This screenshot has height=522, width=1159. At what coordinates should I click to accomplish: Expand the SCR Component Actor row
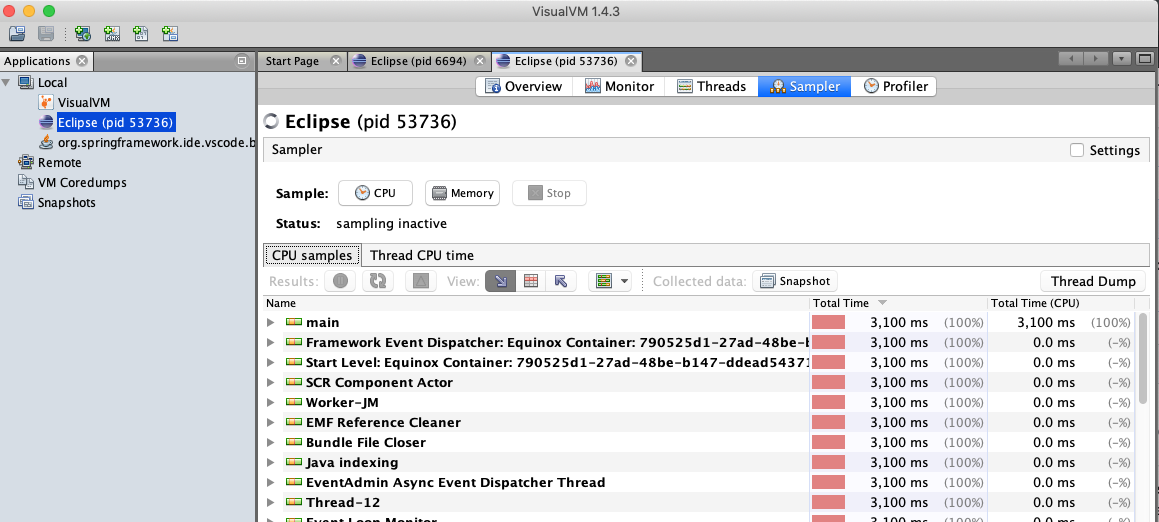pyautogui.click(x=271, y=382)
